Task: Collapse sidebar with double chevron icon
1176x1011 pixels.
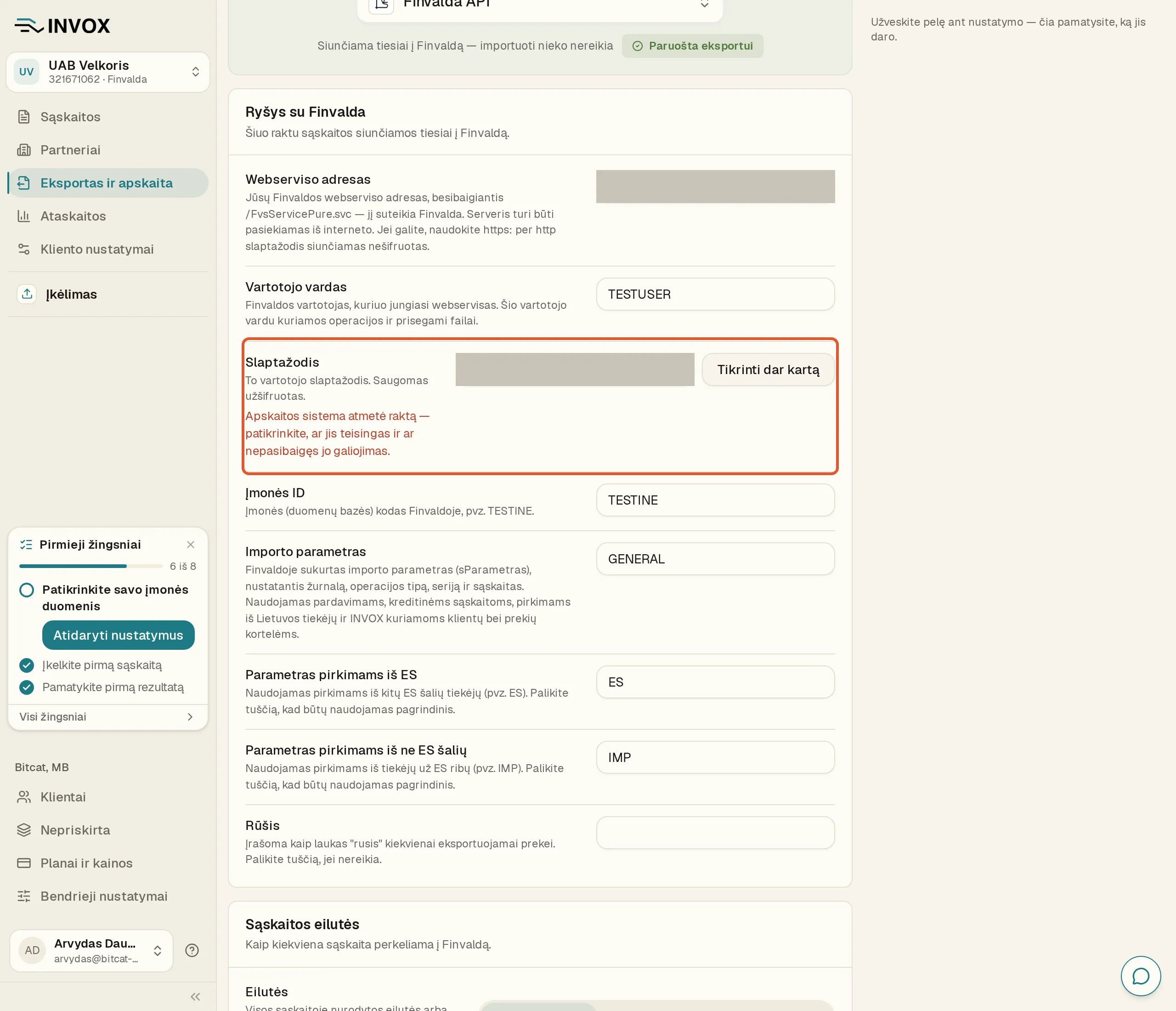Action: point(195,997)
